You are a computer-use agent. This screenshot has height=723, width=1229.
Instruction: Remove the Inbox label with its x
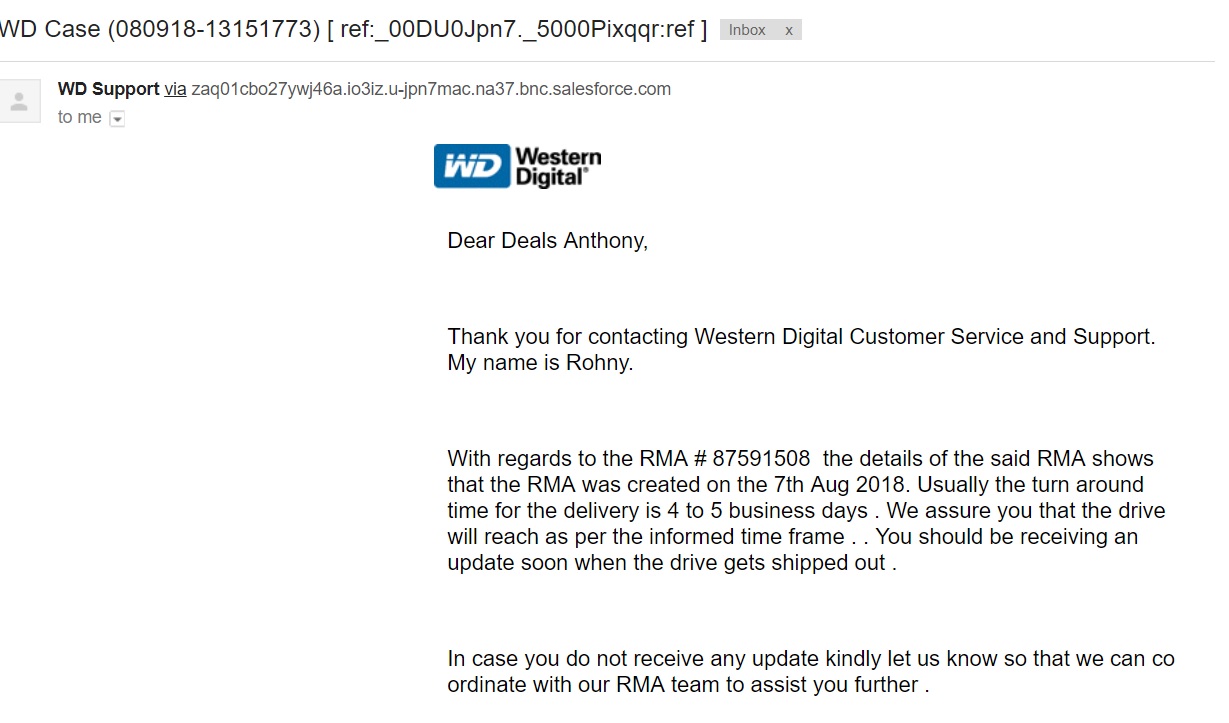tap(788, 31)
